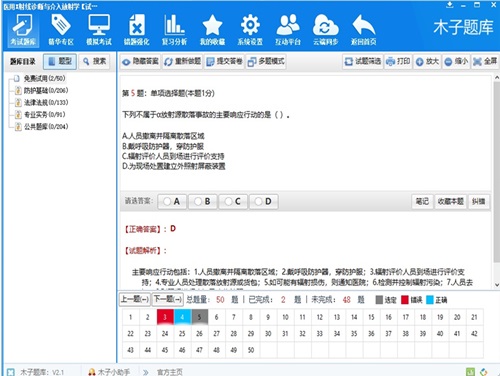The width and height of the screenshot is (500, 376).
Task: Click the 隐藏答案 eye toolbar item
Action: click(x=140, y=61)
